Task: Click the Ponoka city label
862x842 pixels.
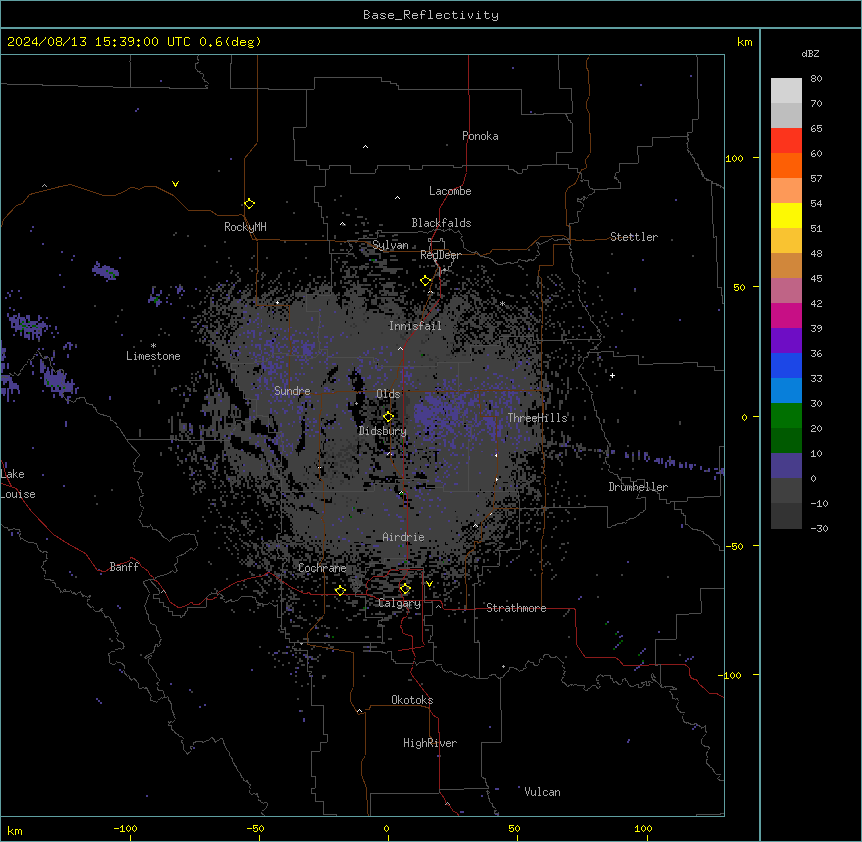Action: click(x=480, y=136)
